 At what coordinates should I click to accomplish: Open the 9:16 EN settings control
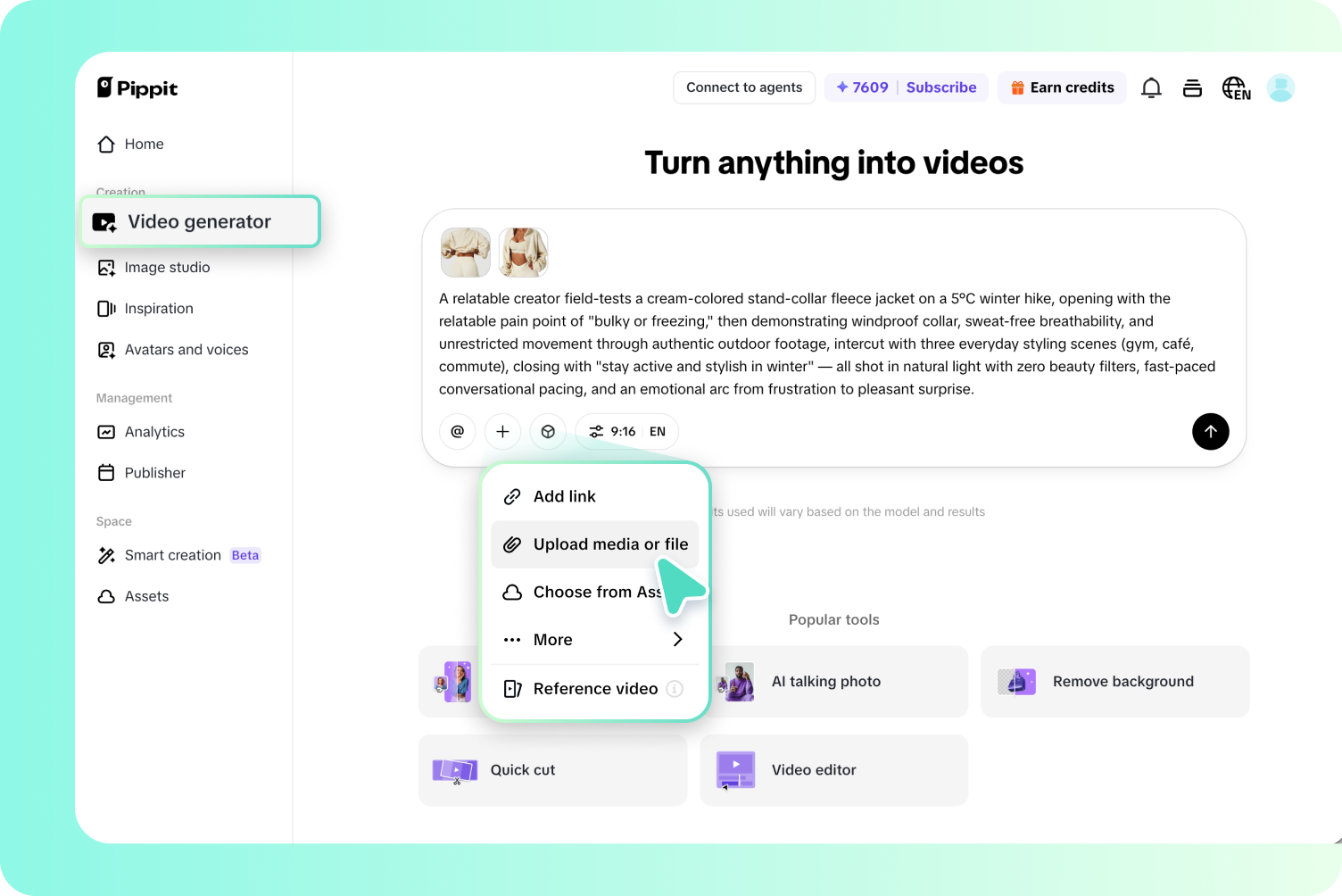pyautogui.click(x=626, y=431)
